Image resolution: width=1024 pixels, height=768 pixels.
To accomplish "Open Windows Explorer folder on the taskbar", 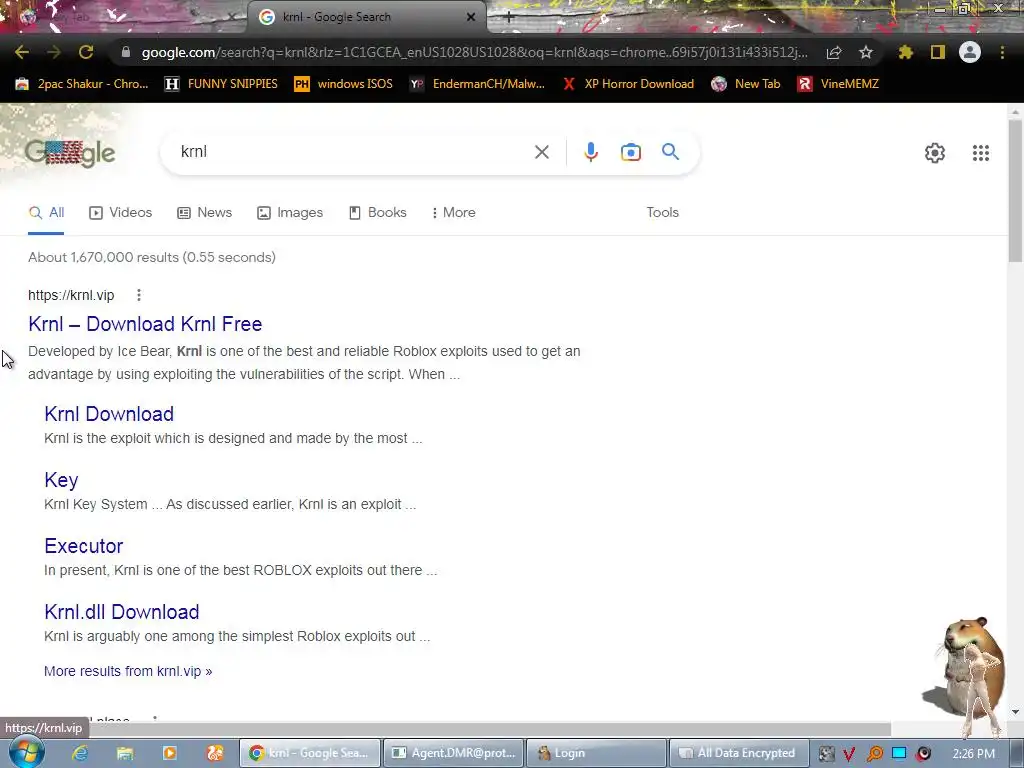I will 125,753.
